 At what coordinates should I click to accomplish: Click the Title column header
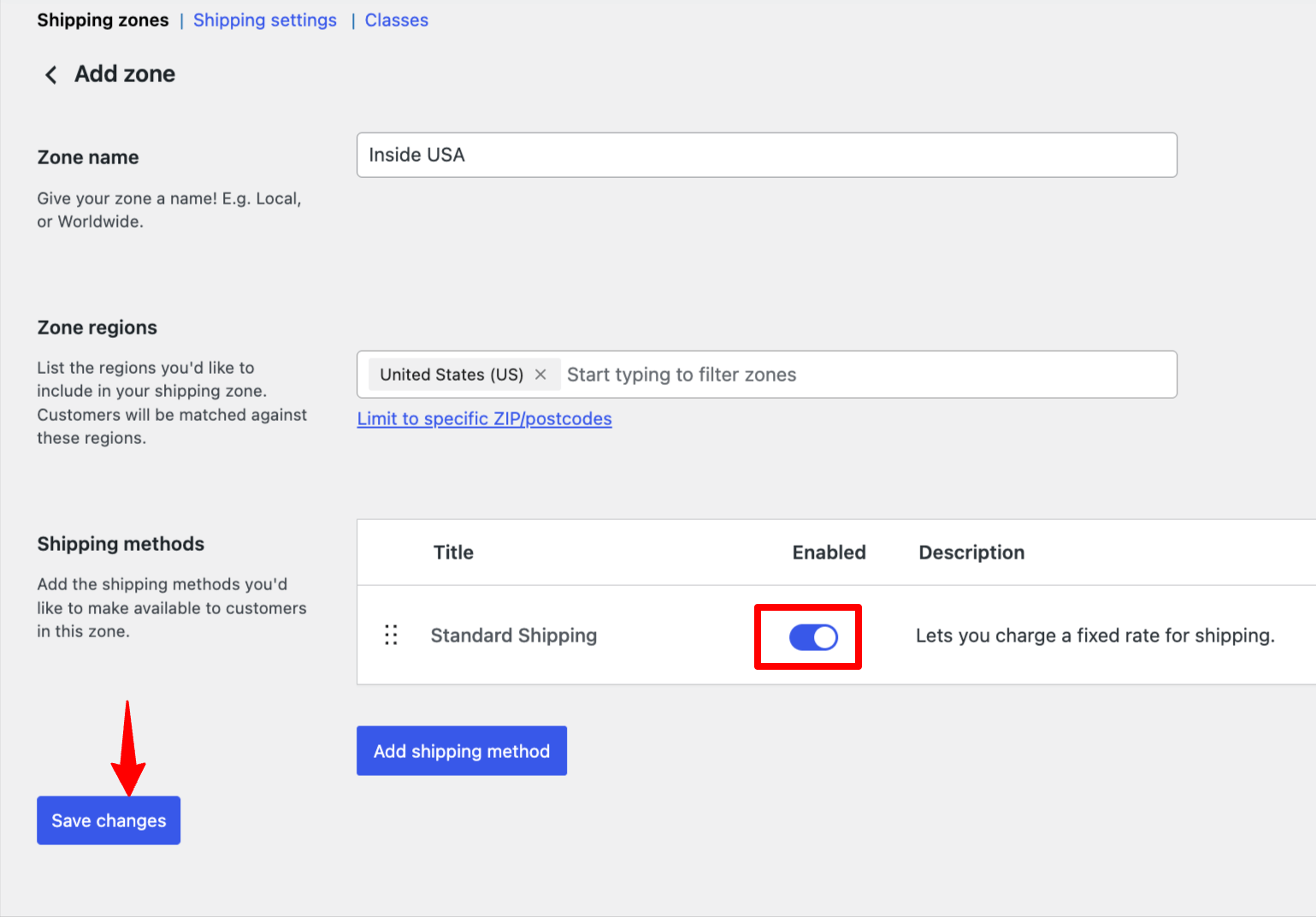point(453,553)
